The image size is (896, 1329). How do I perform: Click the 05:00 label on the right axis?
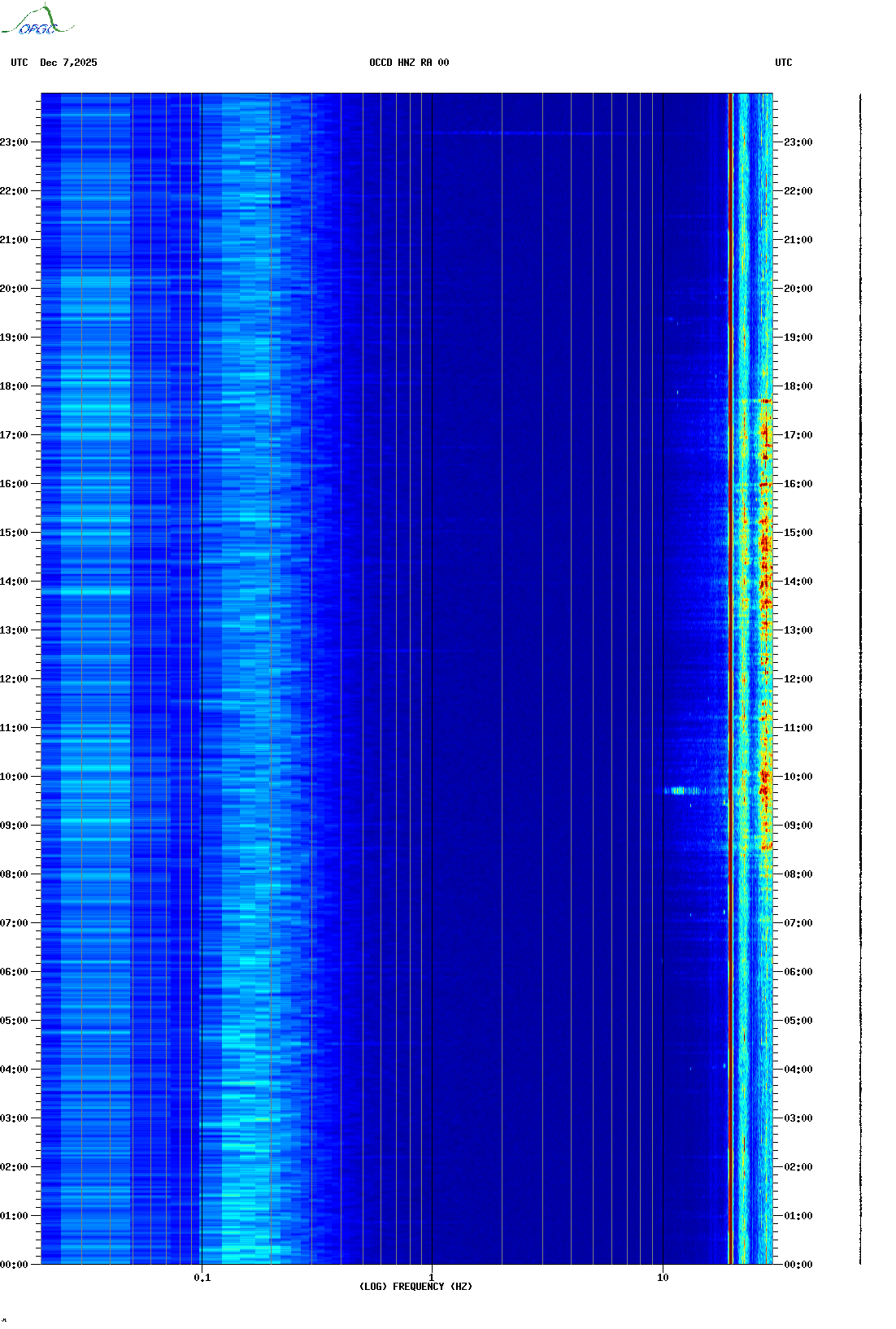point(798,1021)
